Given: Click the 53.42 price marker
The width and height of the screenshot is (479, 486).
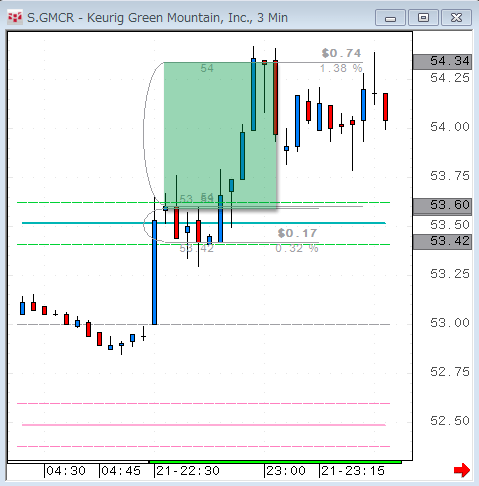Looking at the screenshot, I should pyautogui.click(x=442, y=241).
